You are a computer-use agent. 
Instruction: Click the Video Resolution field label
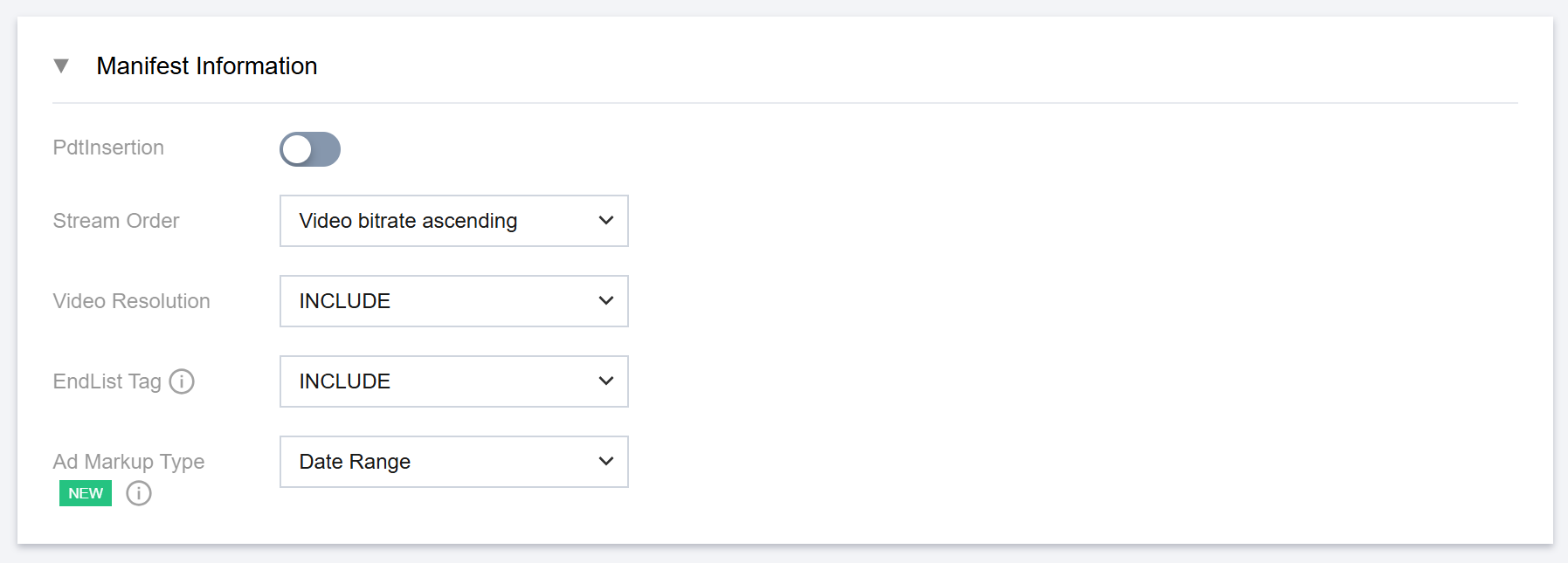(131, 301)
